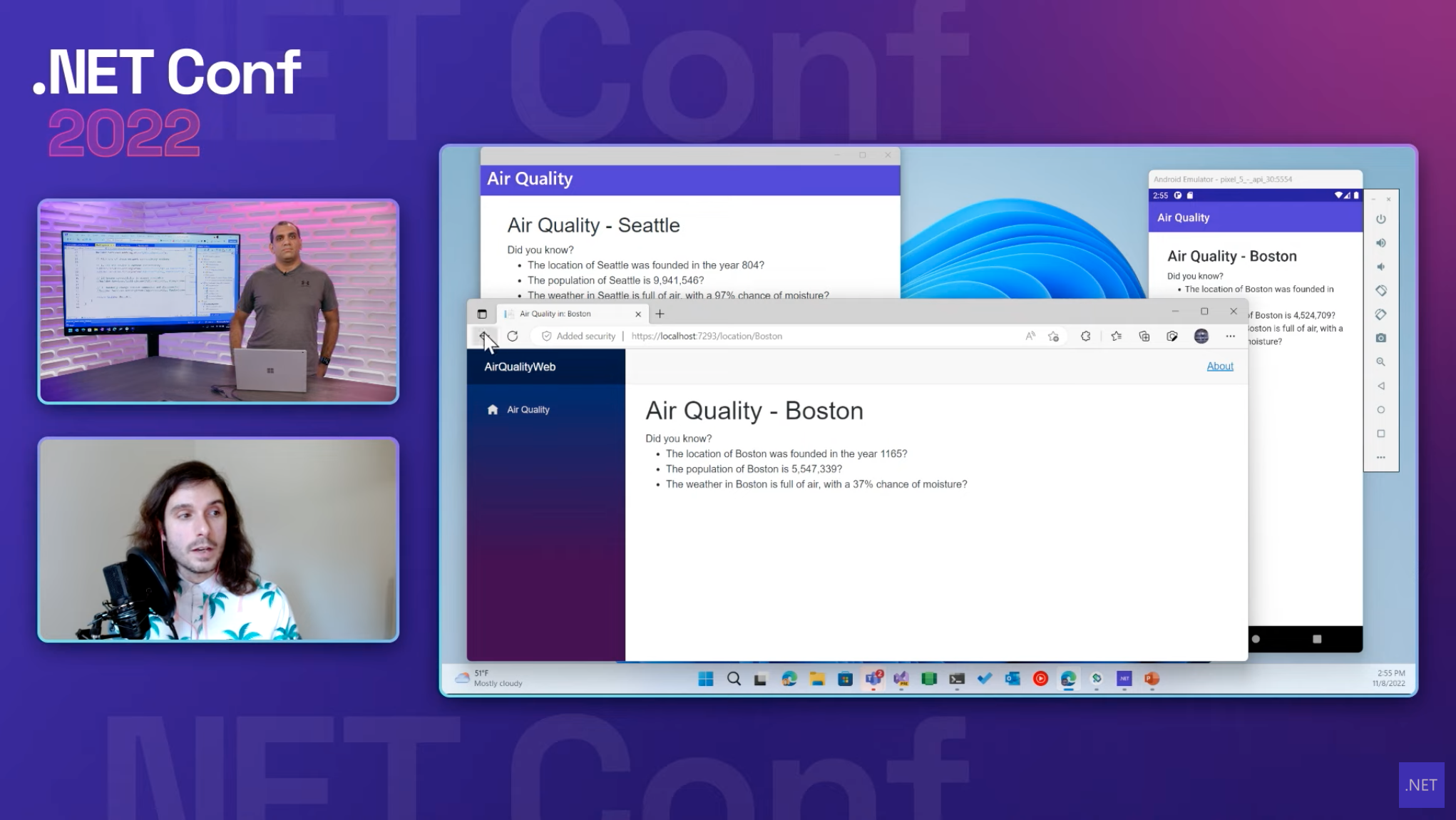Screen dimensions: 1456x820
Task: Open Collections in Edge toolbar
Action: pos(1144,336)
